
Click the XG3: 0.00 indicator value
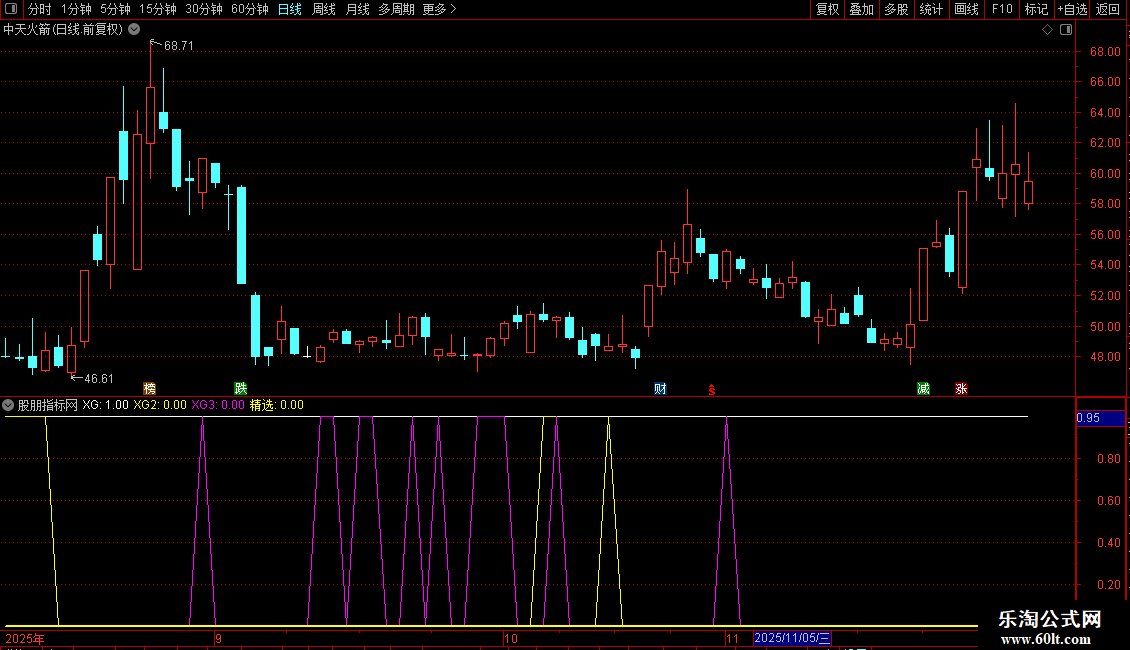click(x=218, y=405)
